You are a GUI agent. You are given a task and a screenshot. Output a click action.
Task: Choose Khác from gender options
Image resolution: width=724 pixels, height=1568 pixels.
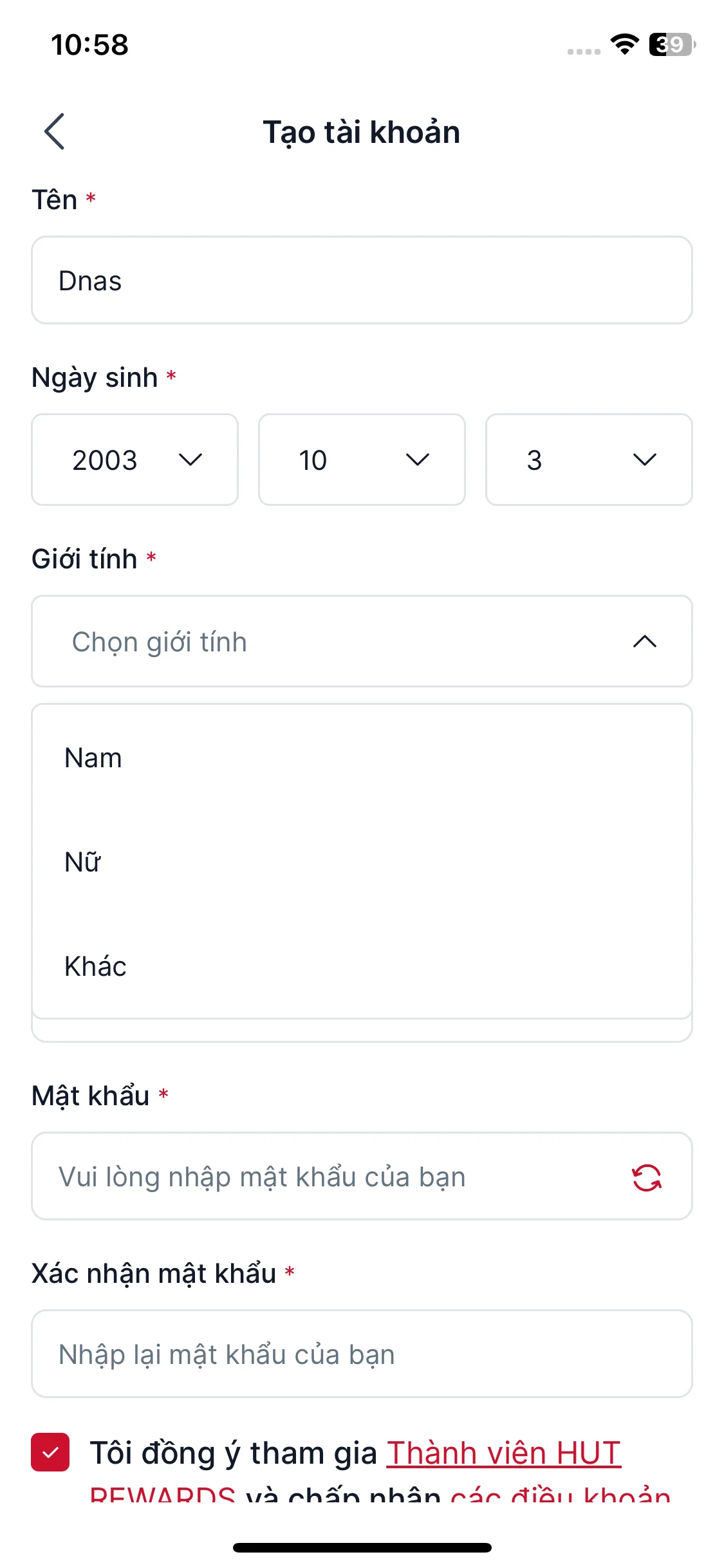[x=95, y=967]
